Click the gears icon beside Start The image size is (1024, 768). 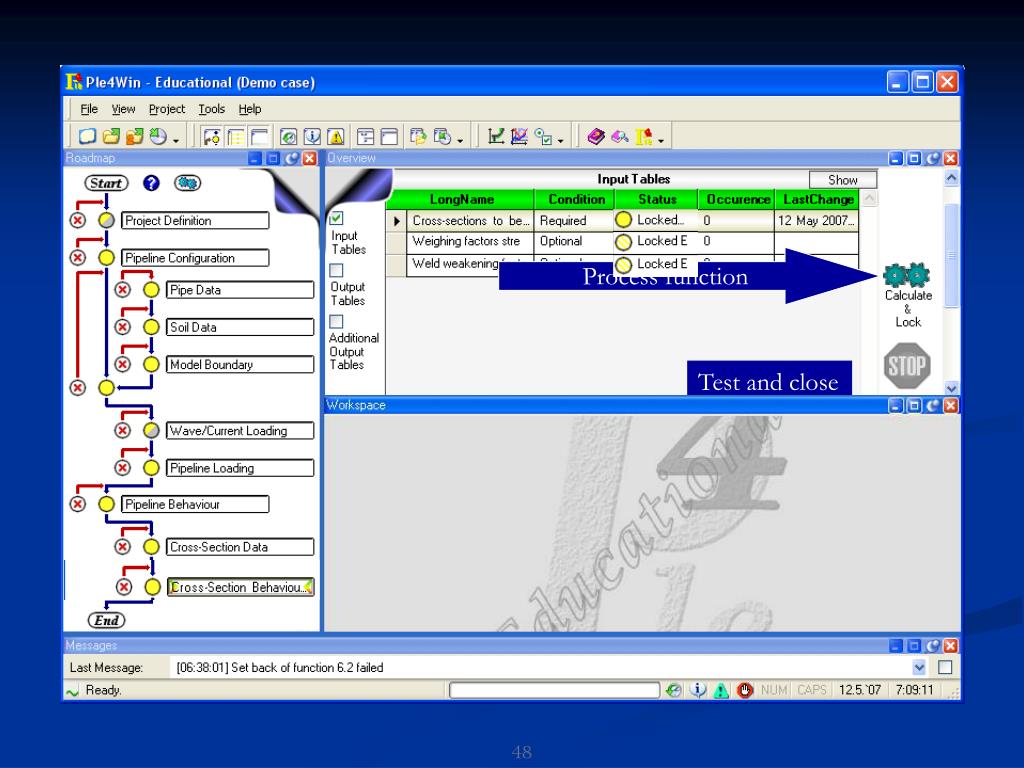click(187, 183)
